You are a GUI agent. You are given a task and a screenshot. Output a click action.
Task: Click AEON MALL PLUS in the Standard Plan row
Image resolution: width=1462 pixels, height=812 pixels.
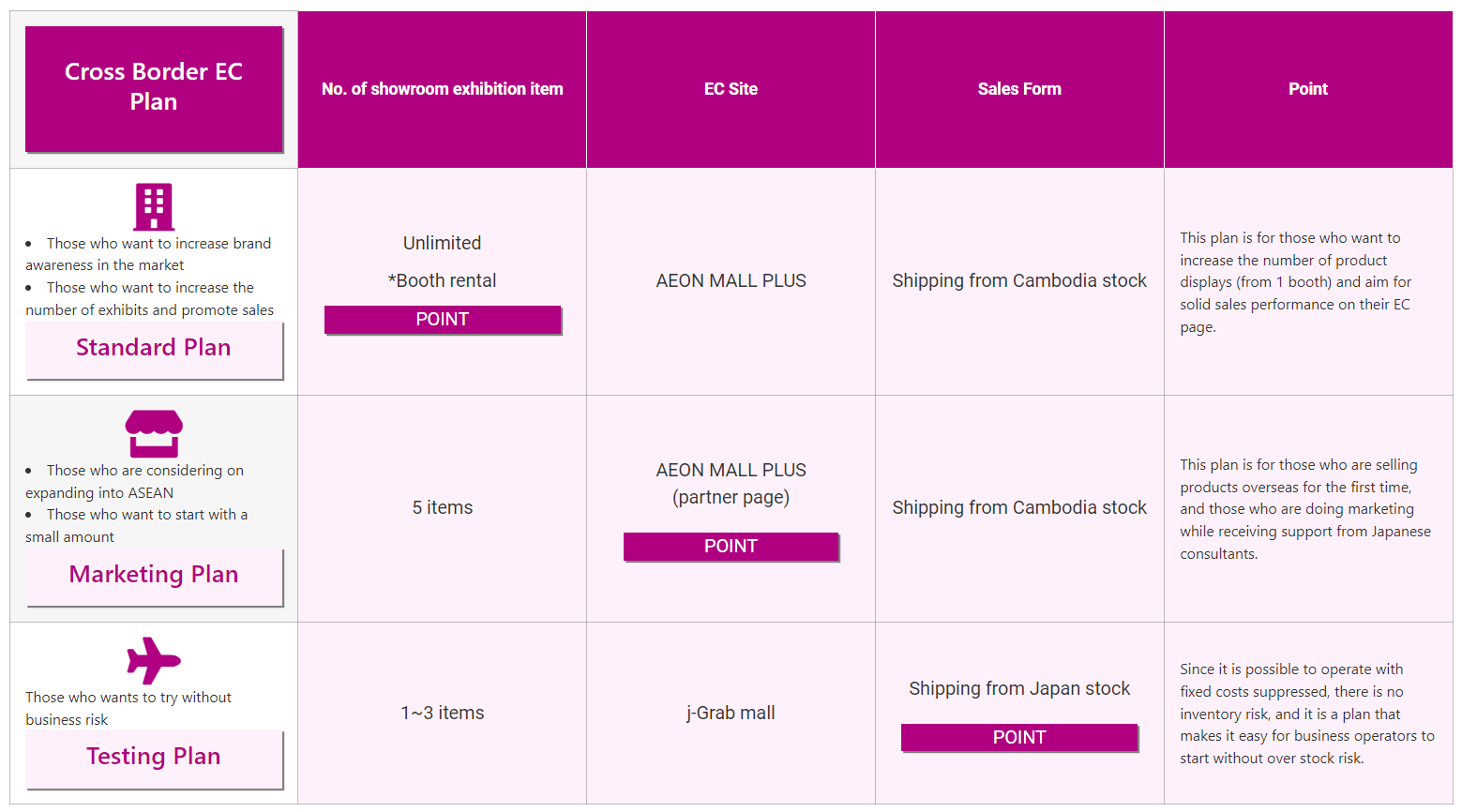tap(731, 280)
